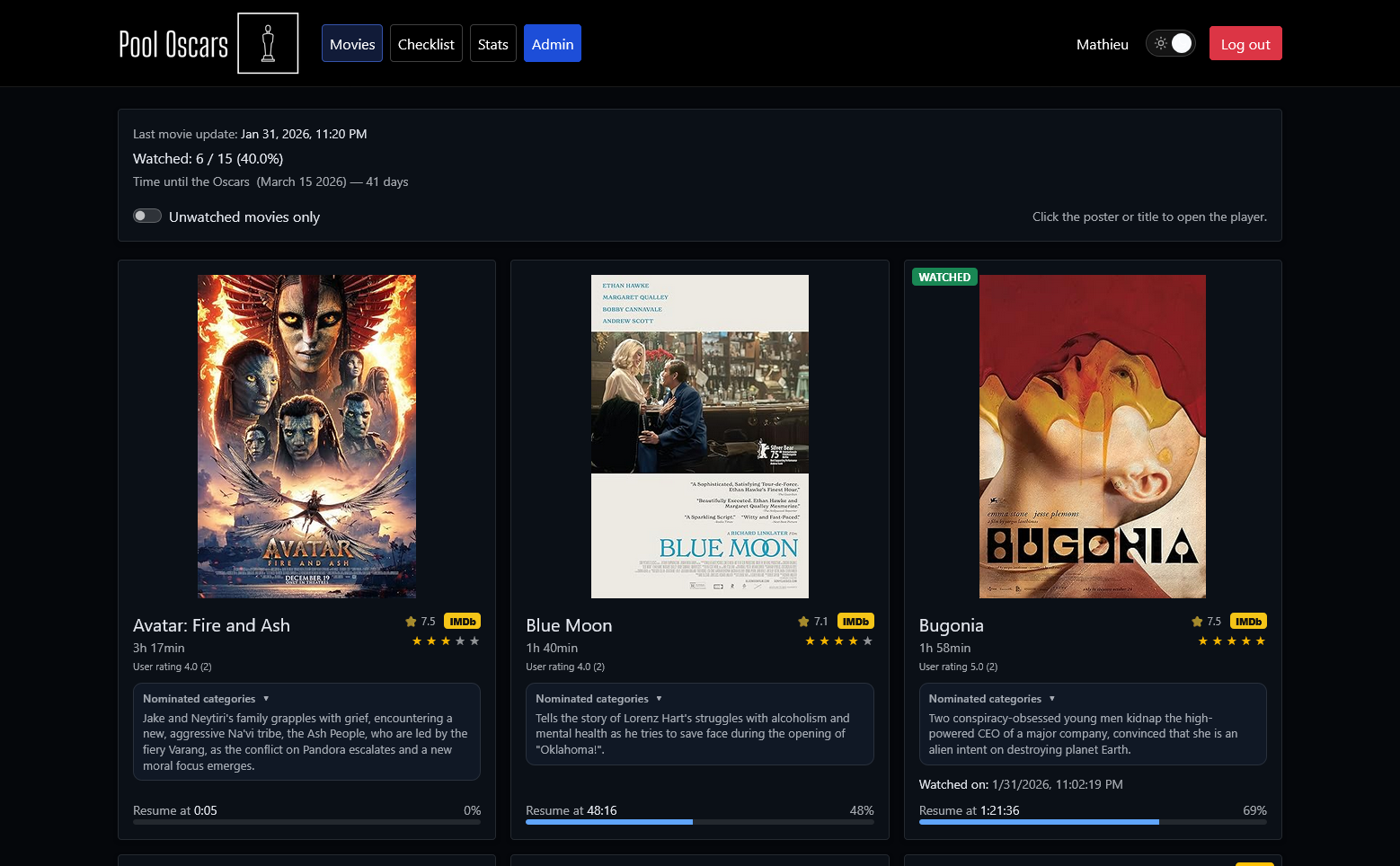Screen dimensions: 1400x866
Task: Click the IMDb badge for Blue Moon
Action: 855,622
